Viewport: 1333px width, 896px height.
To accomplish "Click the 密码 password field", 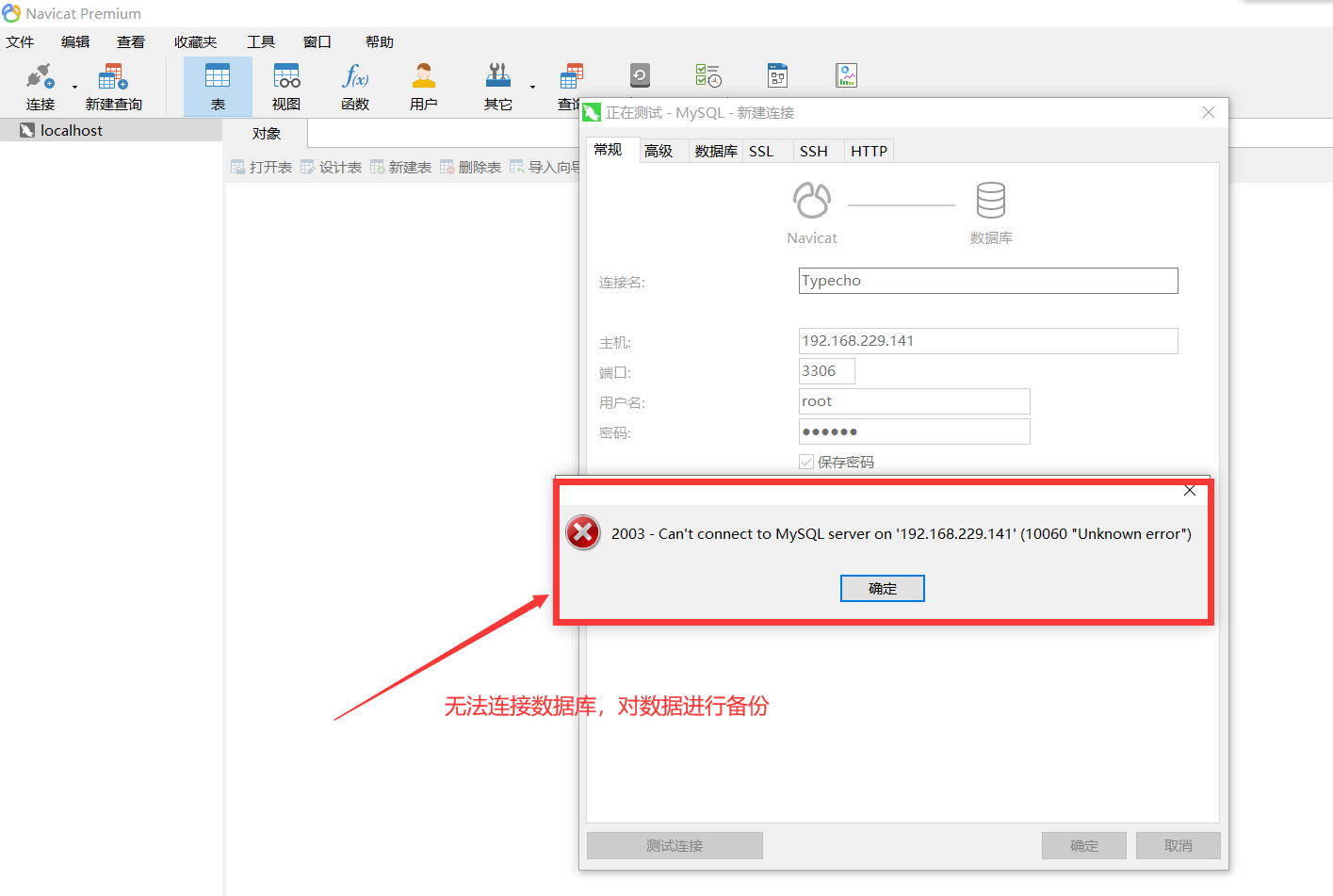I will [915, 432].
